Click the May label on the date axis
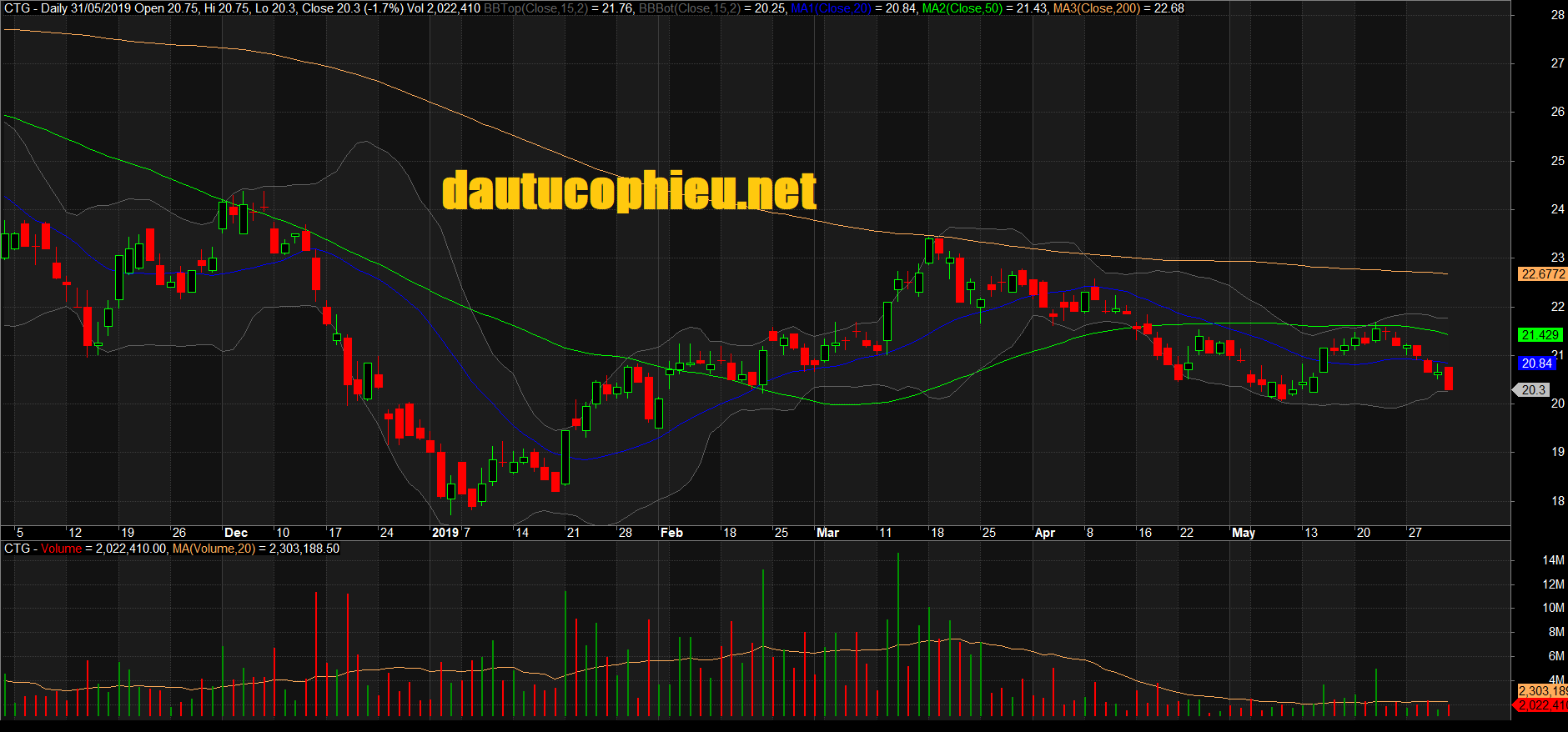The image size is (1568, 732). 1243,533
